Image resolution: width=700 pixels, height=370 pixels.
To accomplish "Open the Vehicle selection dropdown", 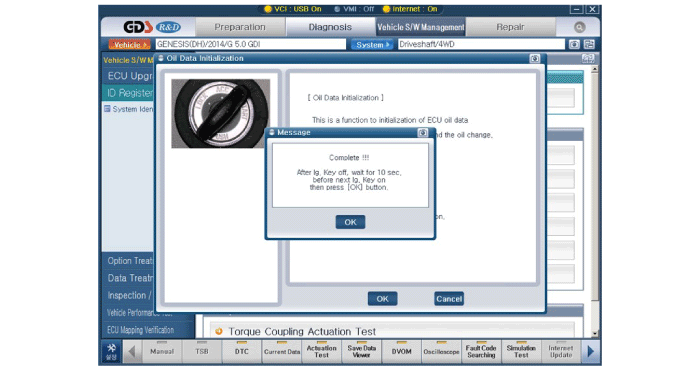I will click(130, 45).
